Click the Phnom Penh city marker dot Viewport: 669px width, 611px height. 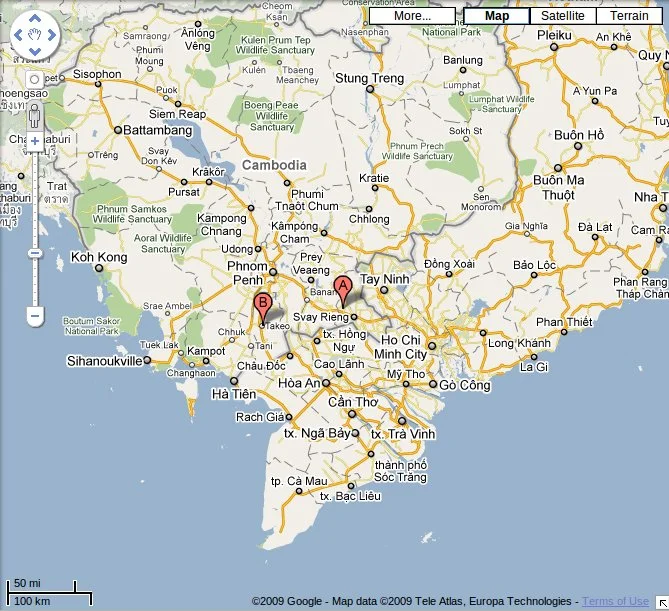coord(273,272)
